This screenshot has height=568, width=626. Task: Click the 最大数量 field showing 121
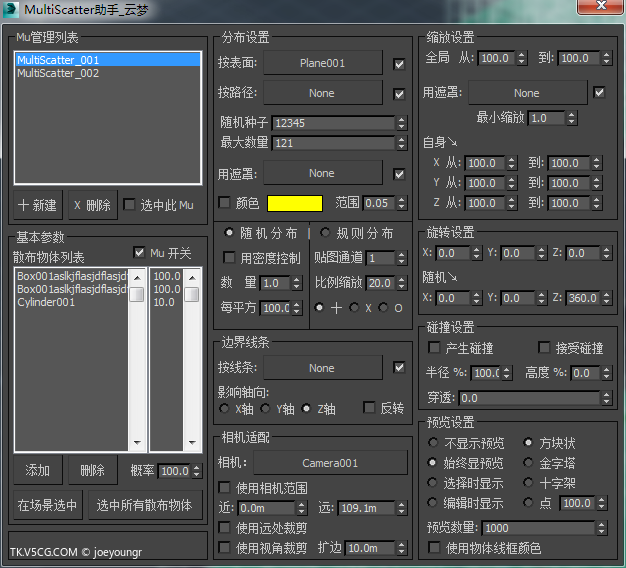[x=334, y=143]
